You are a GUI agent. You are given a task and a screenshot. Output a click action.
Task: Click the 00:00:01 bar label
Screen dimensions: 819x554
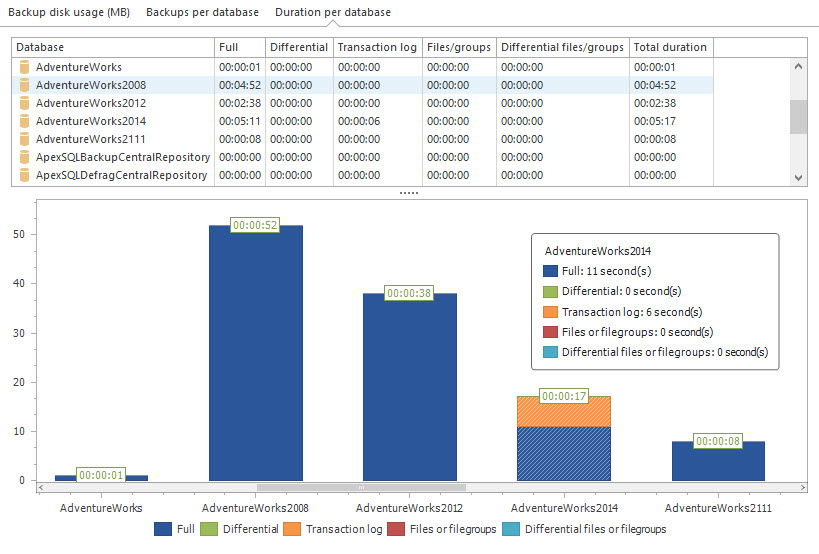[101, 475]
